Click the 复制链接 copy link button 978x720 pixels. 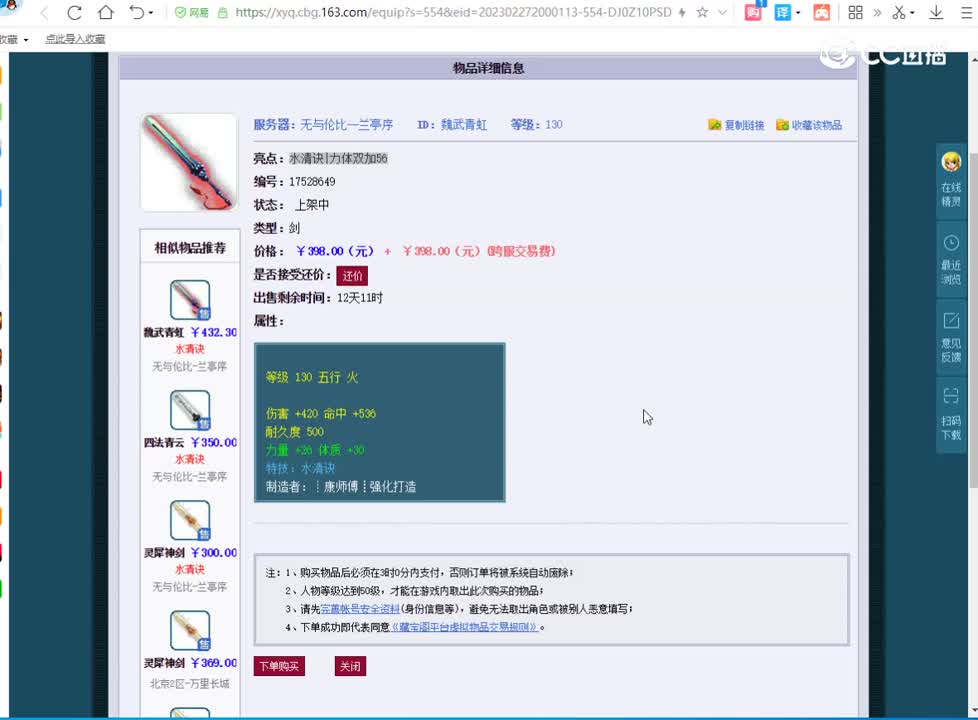coord(737,125)
